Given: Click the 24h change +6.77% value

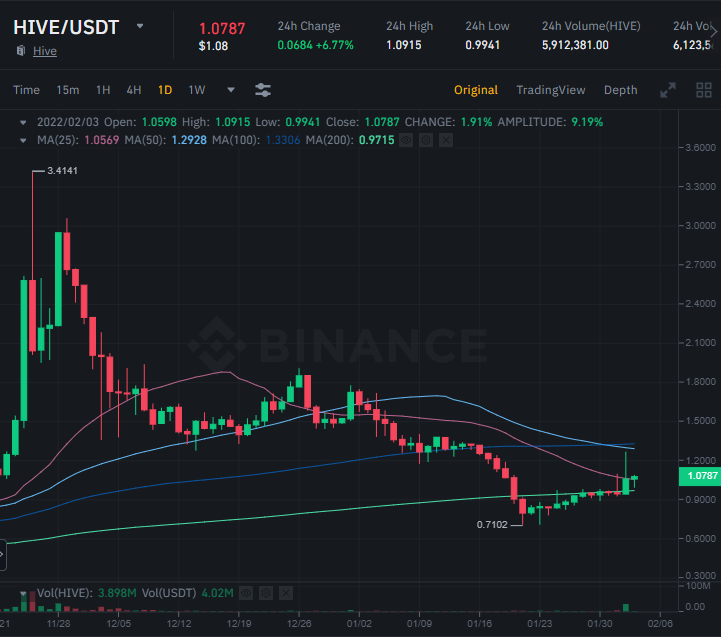Looking at the screenshot, I should click(334, 45).
